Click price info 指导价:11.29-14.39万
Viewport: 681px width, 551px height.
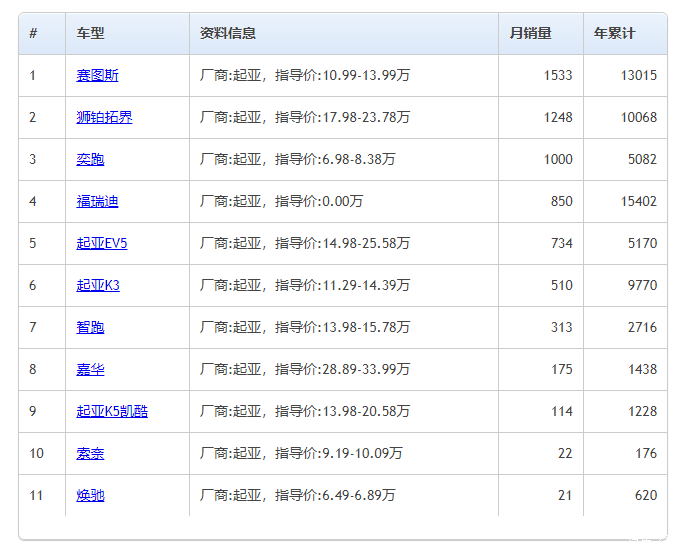(x=342, y=285)
